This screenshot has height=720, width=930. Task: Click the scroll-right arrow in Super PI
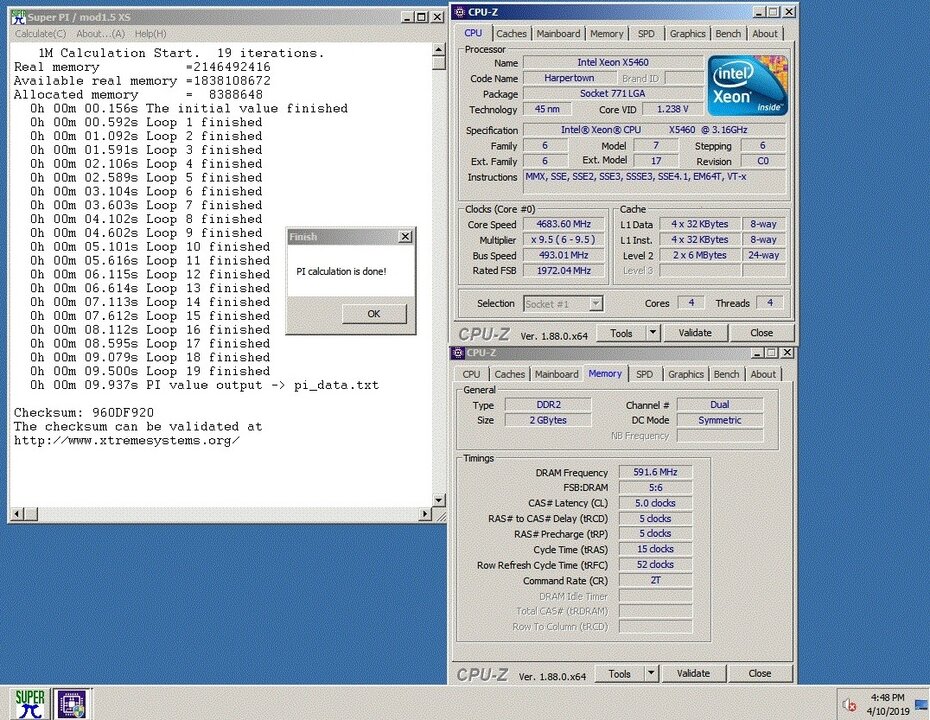pos(425,514)
